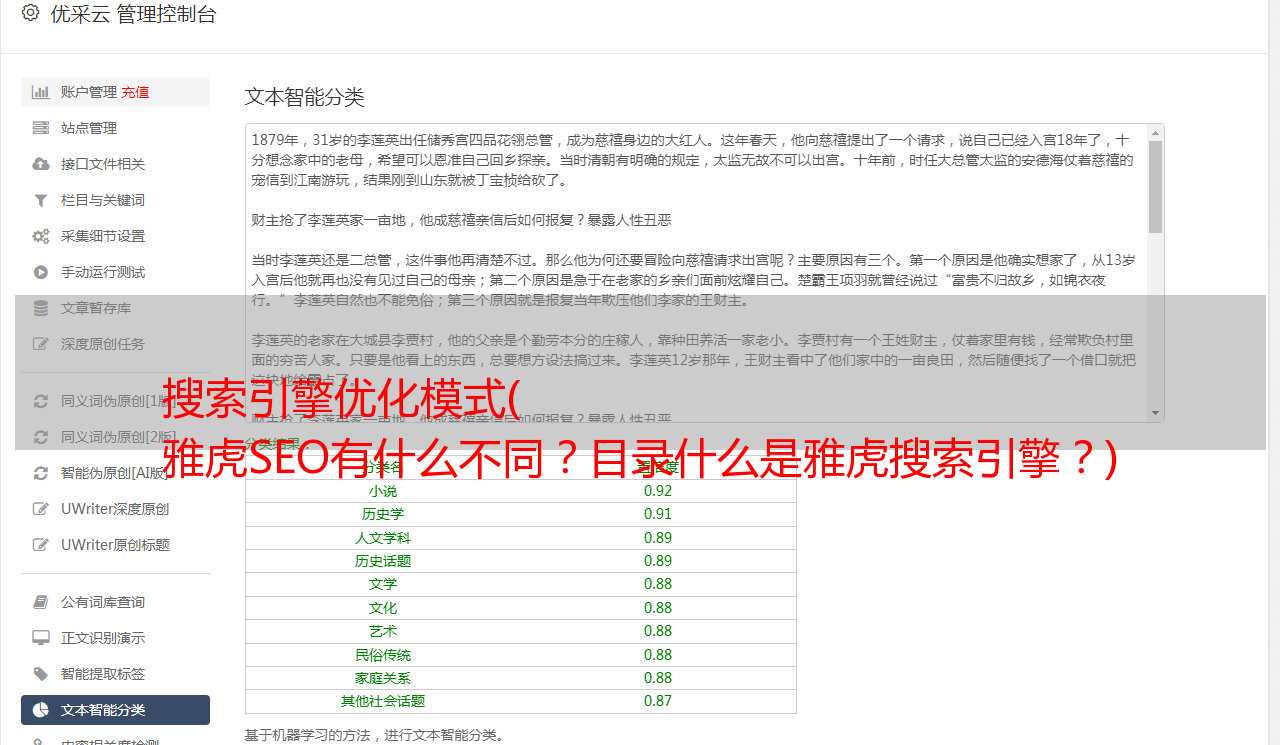1280x745 pixels.
Task: Click the play icon for 手动运行测试
Action: (x=41, y=272)
